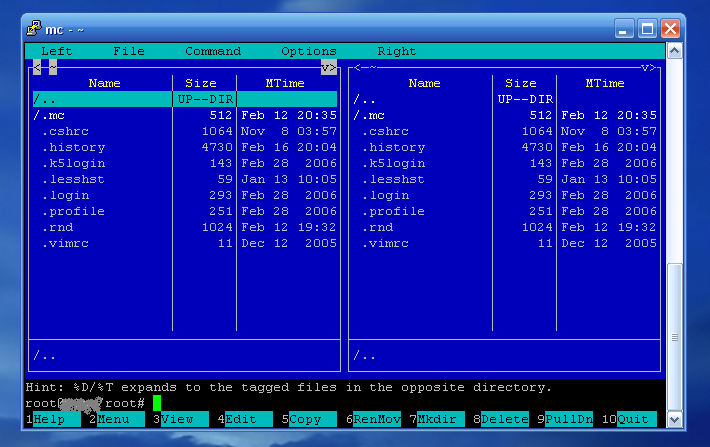Click the 8 Delete function key
The height and width of the screenshot is (447, 710).
click(x=501, y=419)
